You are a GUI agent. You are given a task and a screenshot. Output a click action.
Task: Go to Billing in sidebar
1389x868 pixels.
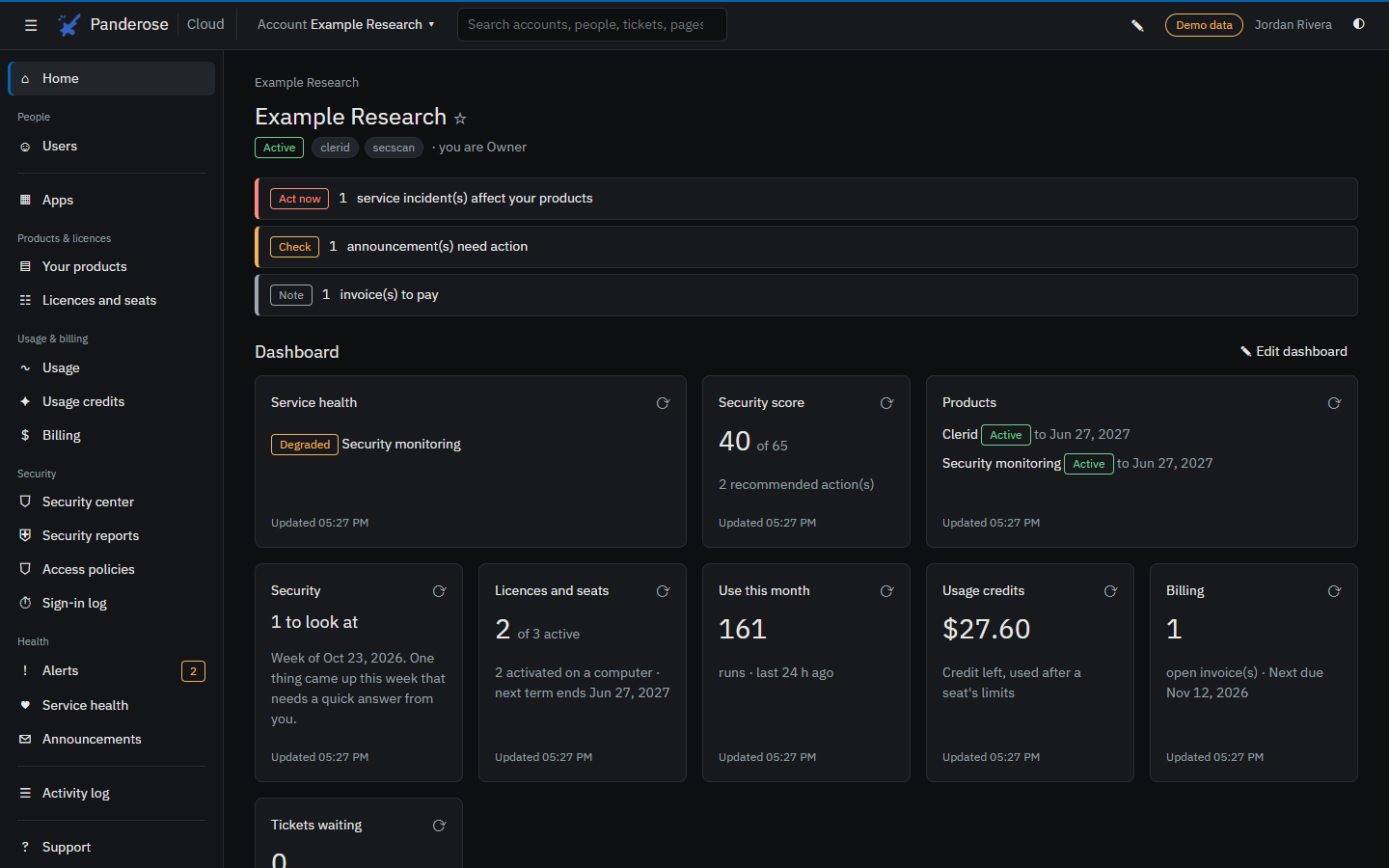point(111,436)
